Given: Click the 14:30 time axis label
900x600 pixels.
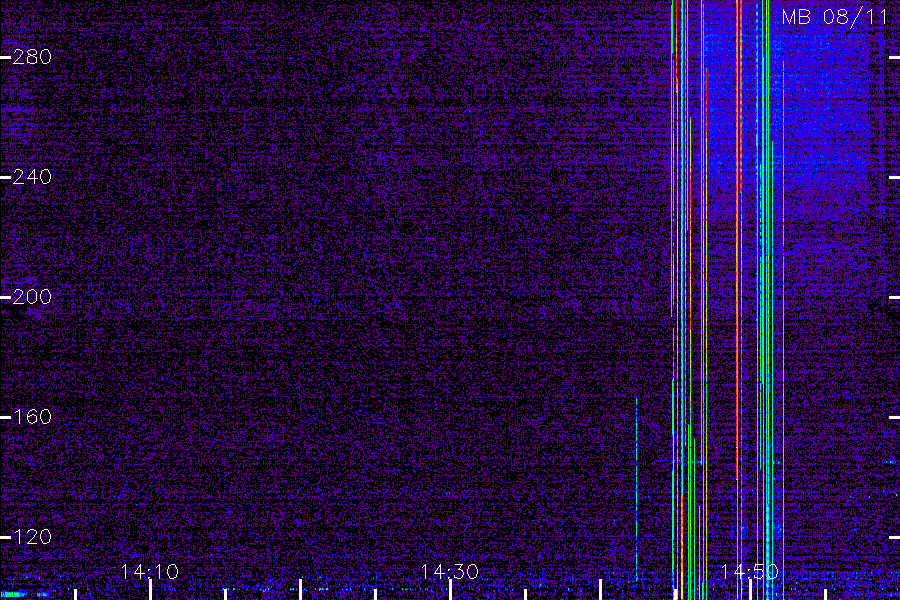Looking at the screenshot, I should [x=450, y=572].
